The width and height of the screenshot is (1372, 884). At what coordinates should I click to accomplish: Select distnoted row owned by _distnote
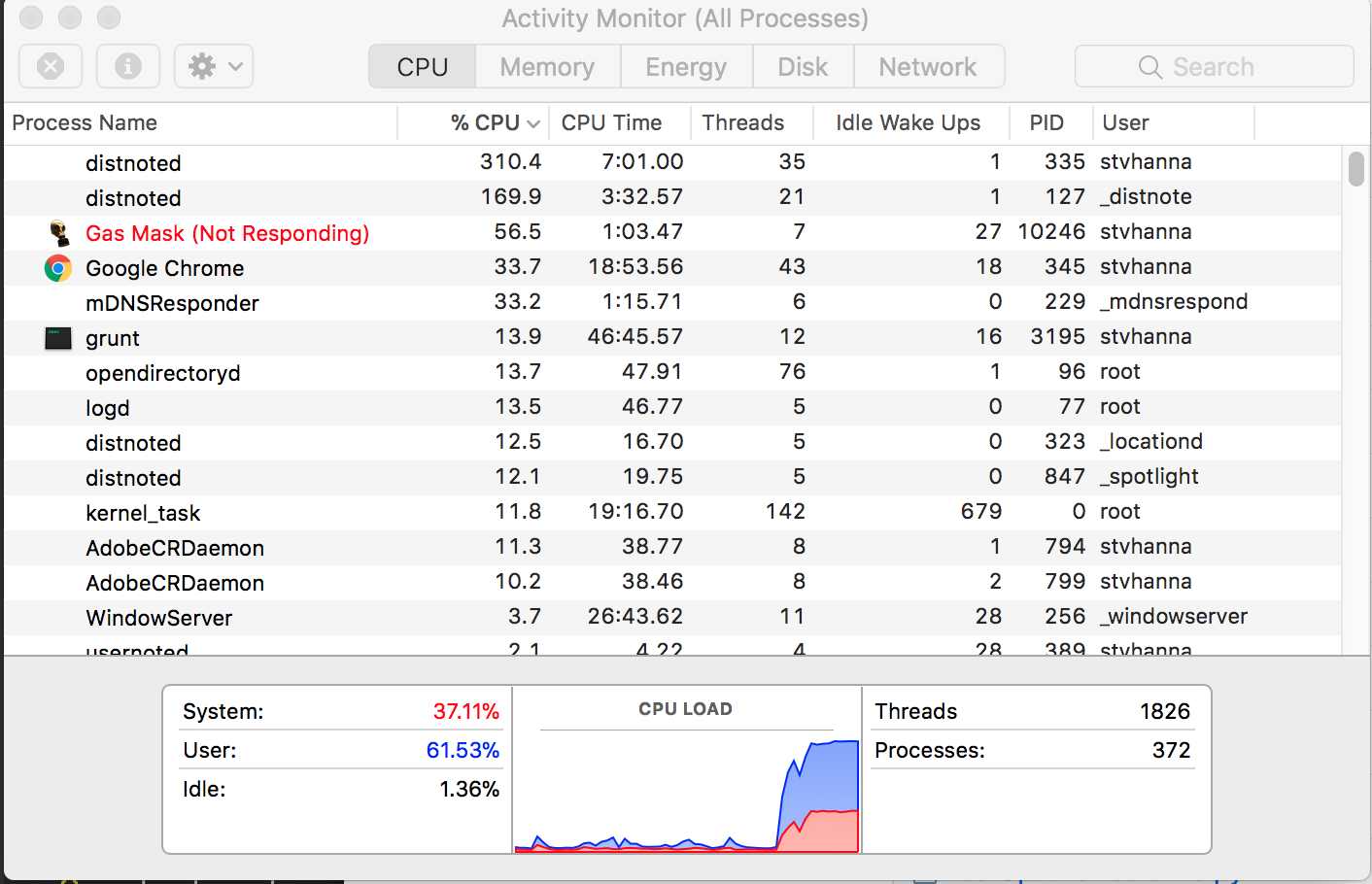pyautogui.click(x=672, y=197)
